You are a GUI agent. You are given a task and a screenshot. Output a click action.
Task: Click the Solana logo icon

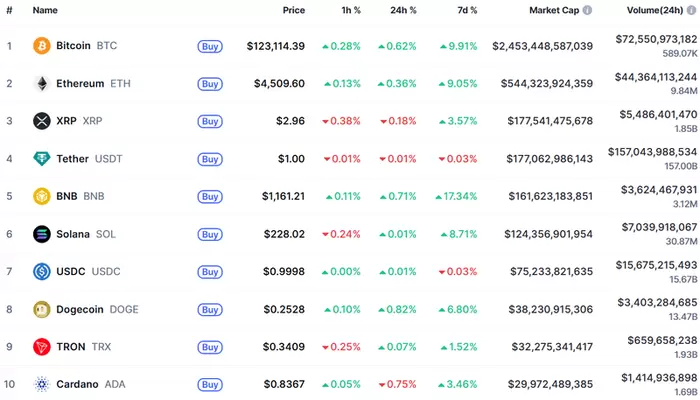(41, 234)
